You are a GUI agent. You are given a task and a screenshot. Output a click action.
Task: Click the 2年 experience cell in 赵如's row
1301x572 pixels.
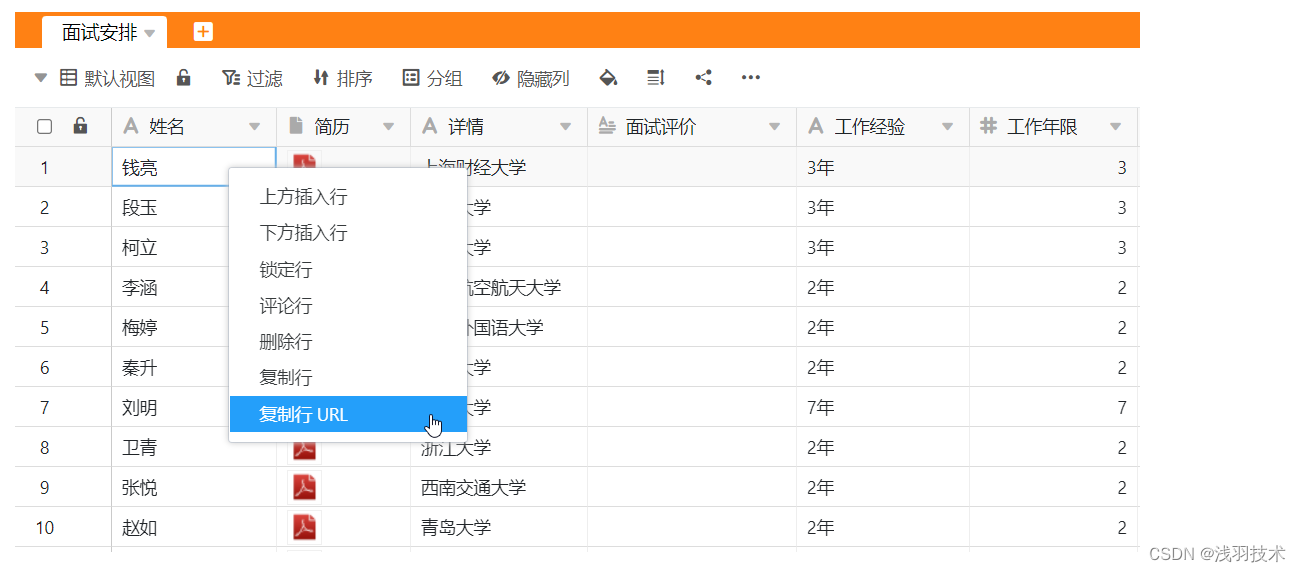click(x=883, y=527)
